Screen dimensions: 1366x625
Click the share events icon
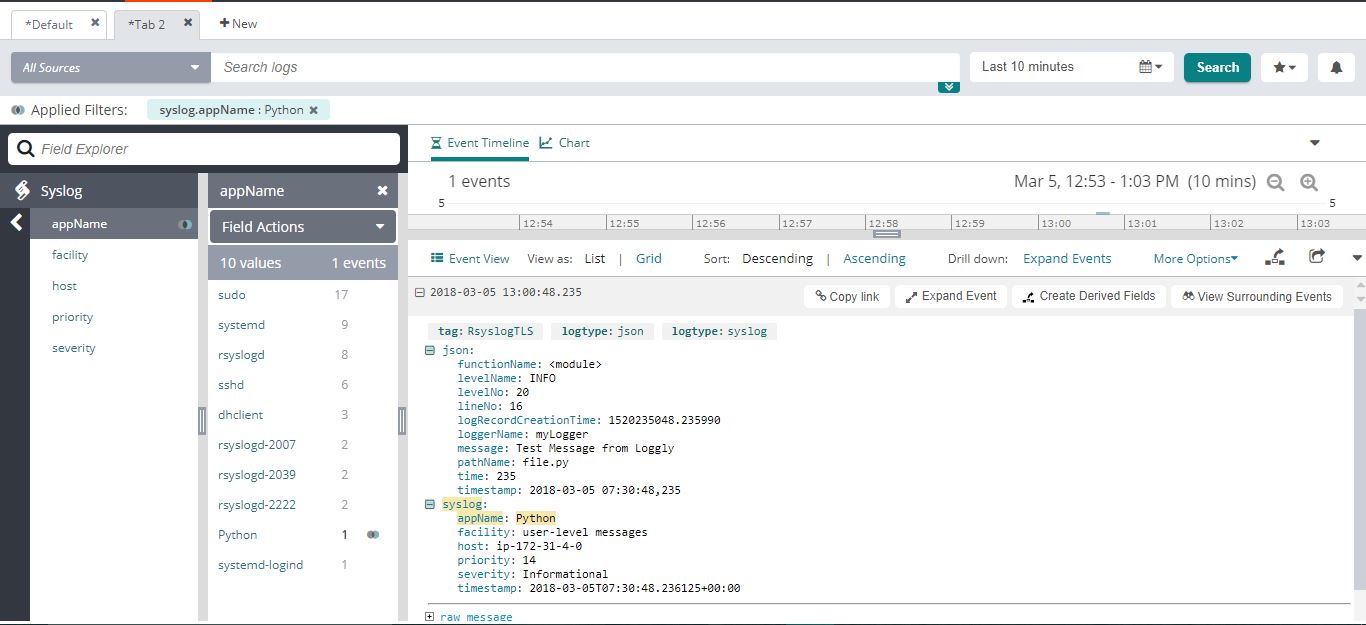click(x=1317, y=257)
